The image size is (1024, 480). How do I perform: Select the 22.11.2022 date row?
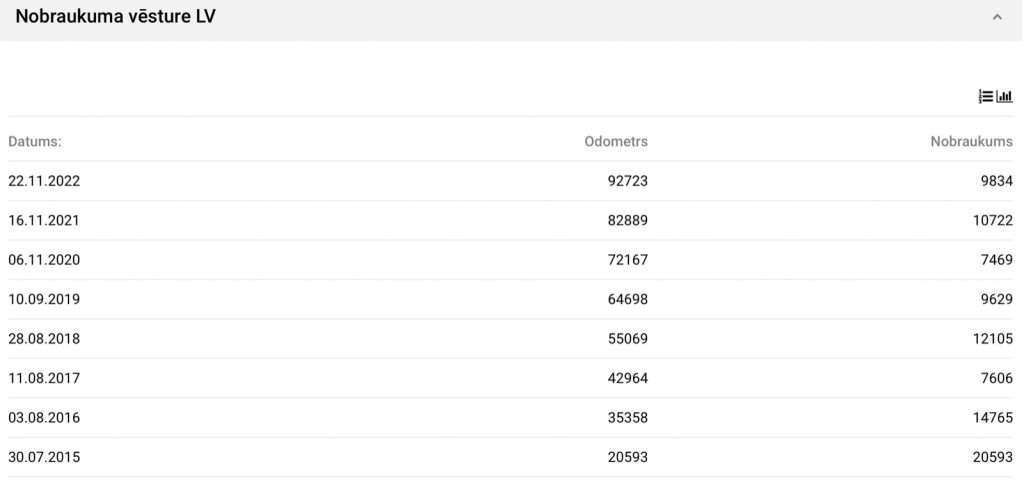pos(44,181)
